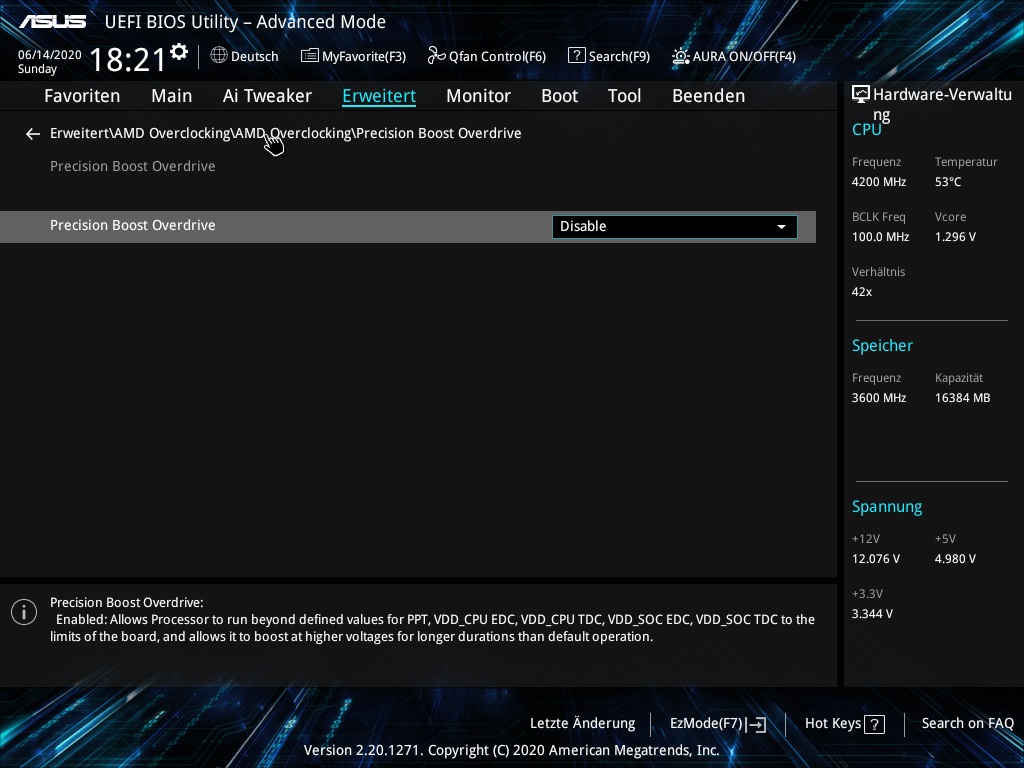Open Precision Boost Overdrive Disable dropdown
This screenshot has height=768, width=1024.
[675, 227]
